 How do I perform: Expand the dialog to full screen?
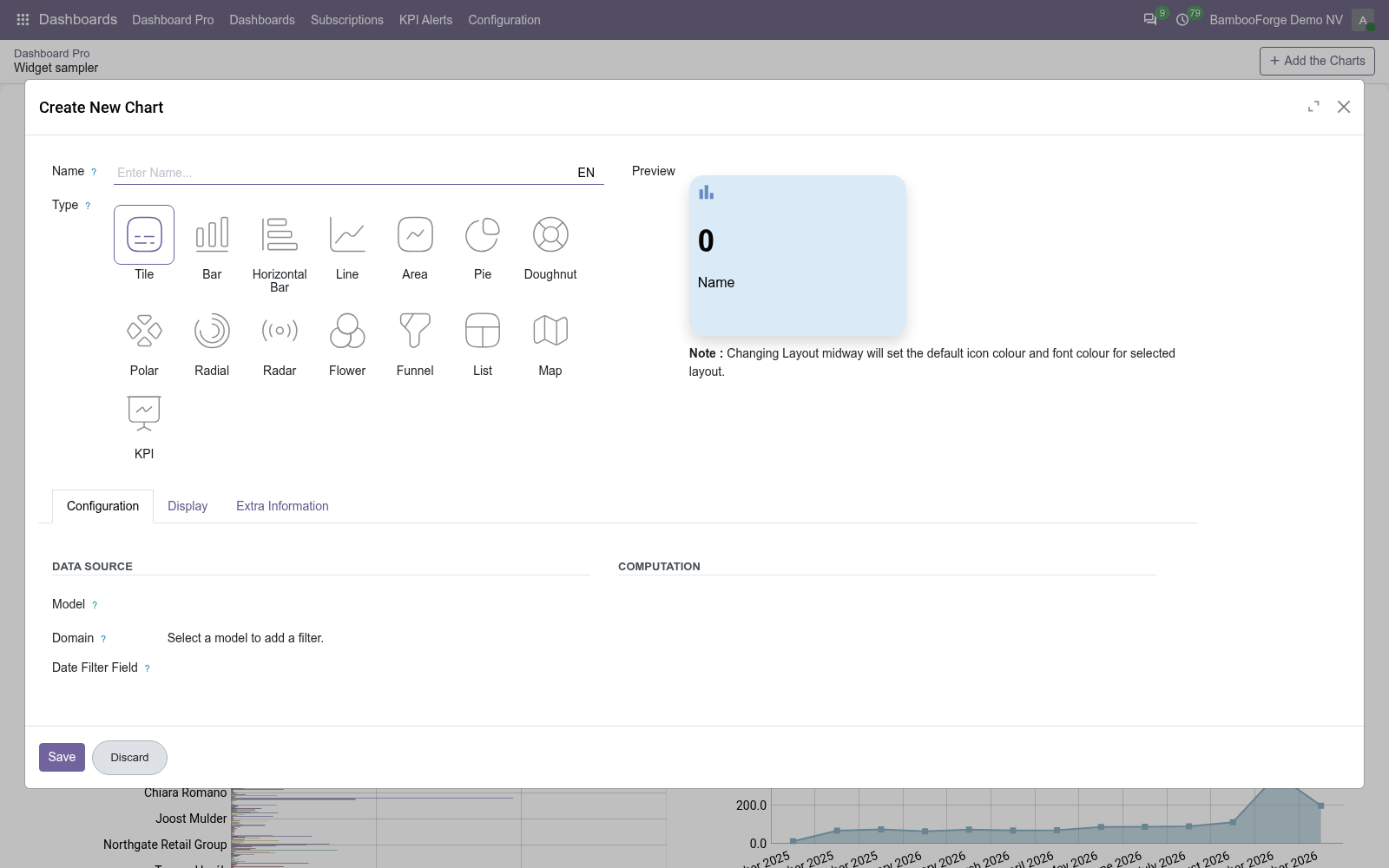pyautogui.click(x=1313, y=107)
